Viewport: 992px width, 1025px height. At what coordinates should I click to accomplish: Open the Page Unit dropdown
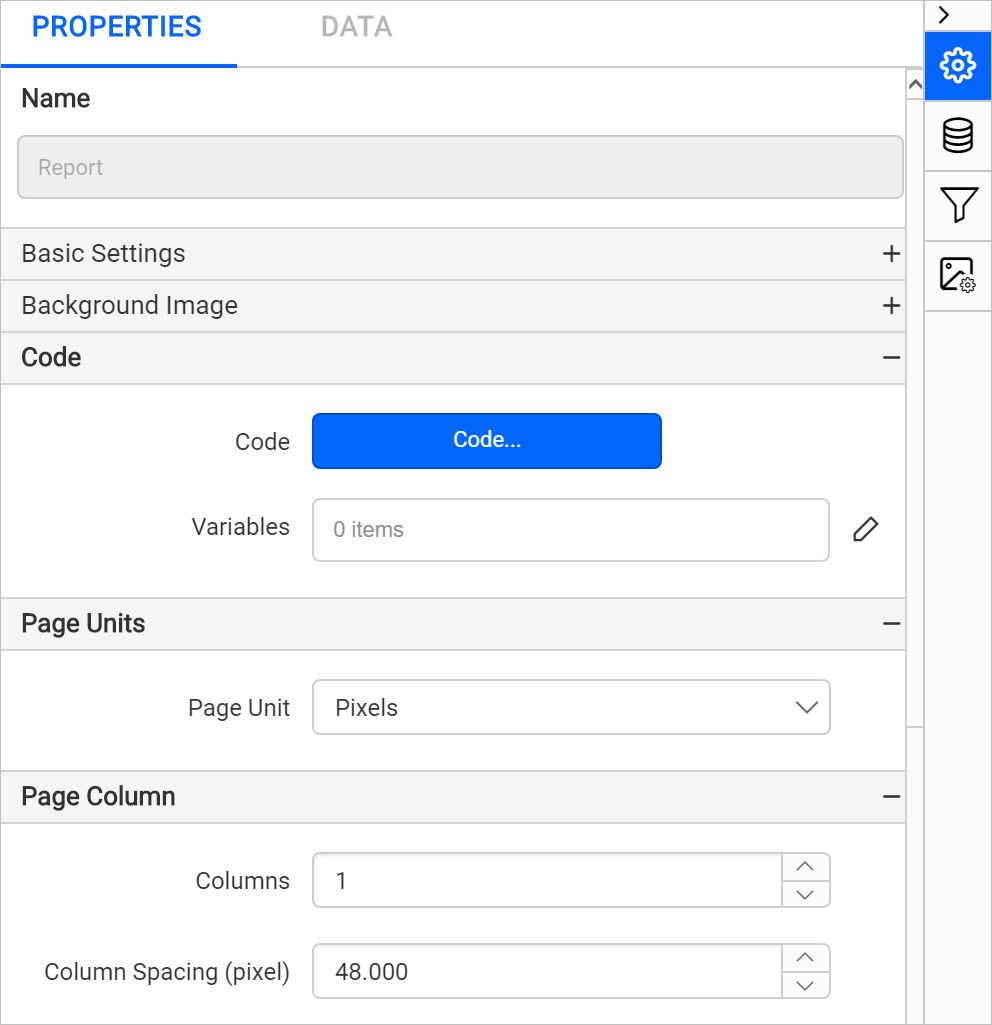pos(571,707)
